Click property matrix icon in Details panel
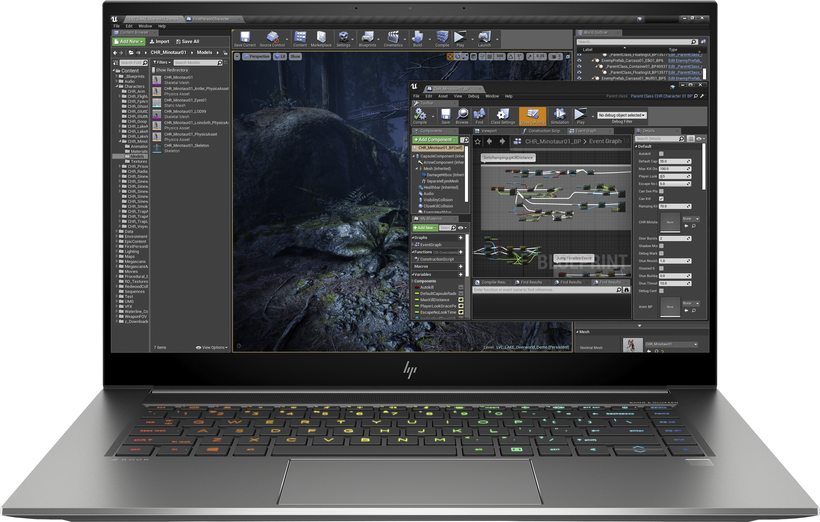Image resolution: width=820 pixels, height=522 pixels. (x=691, y=139)
